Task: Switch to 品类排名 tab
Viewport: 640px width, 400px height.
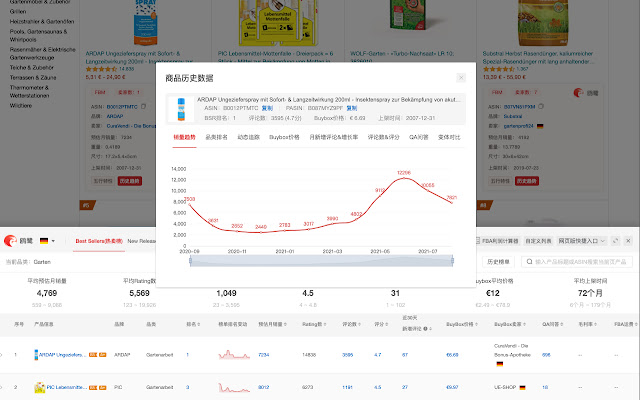Action: (x=216, y=137)
